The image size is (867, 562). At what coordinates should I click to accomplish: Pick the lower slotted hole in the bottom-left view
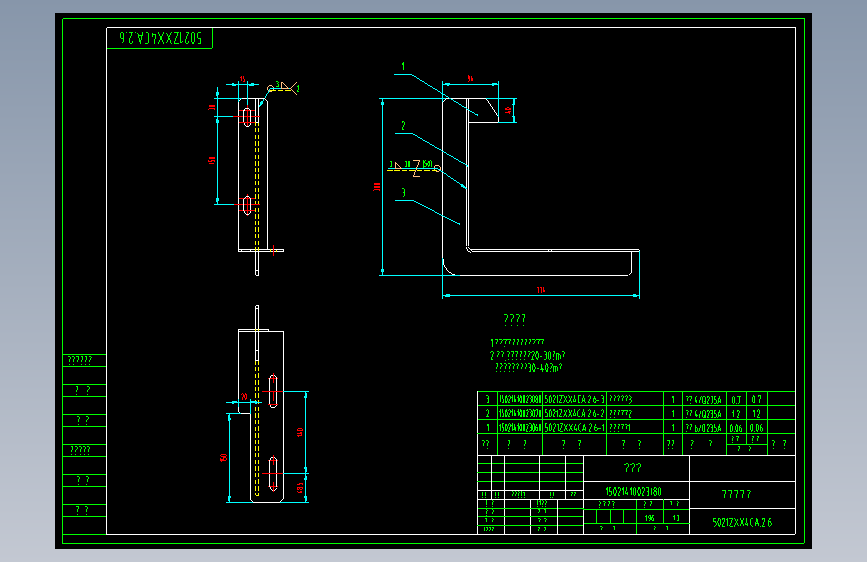point(273,473)
